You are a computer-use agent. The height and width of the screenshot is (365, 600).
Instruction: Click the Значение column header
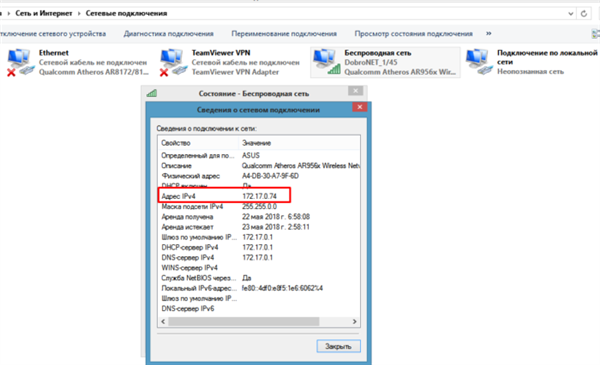point(299,143)
